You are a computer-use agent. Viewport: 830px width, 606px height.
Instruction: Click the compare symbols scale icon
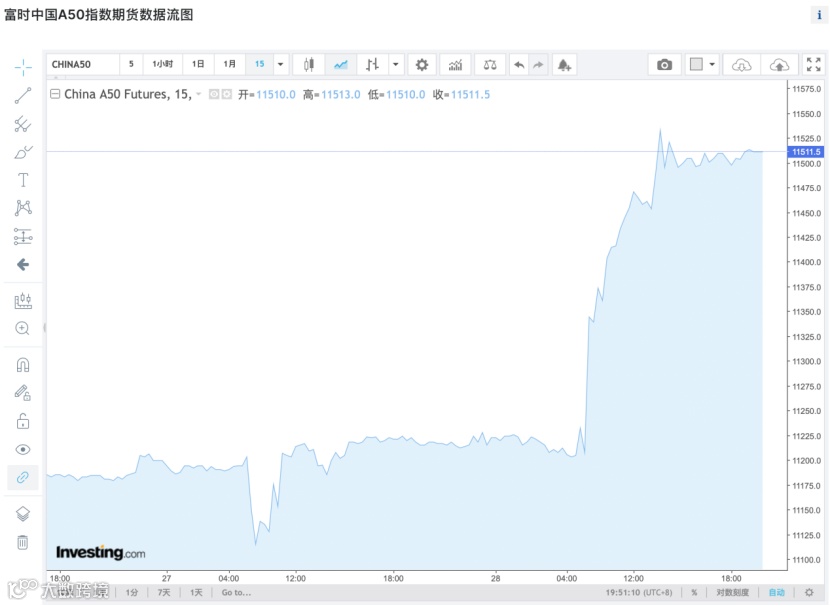(x=490, y=65)
